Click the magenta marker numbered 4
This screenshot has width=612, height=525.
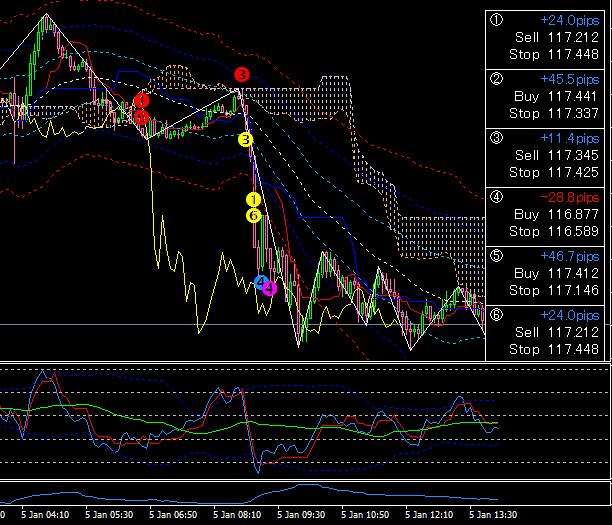(x=270, y=288)
